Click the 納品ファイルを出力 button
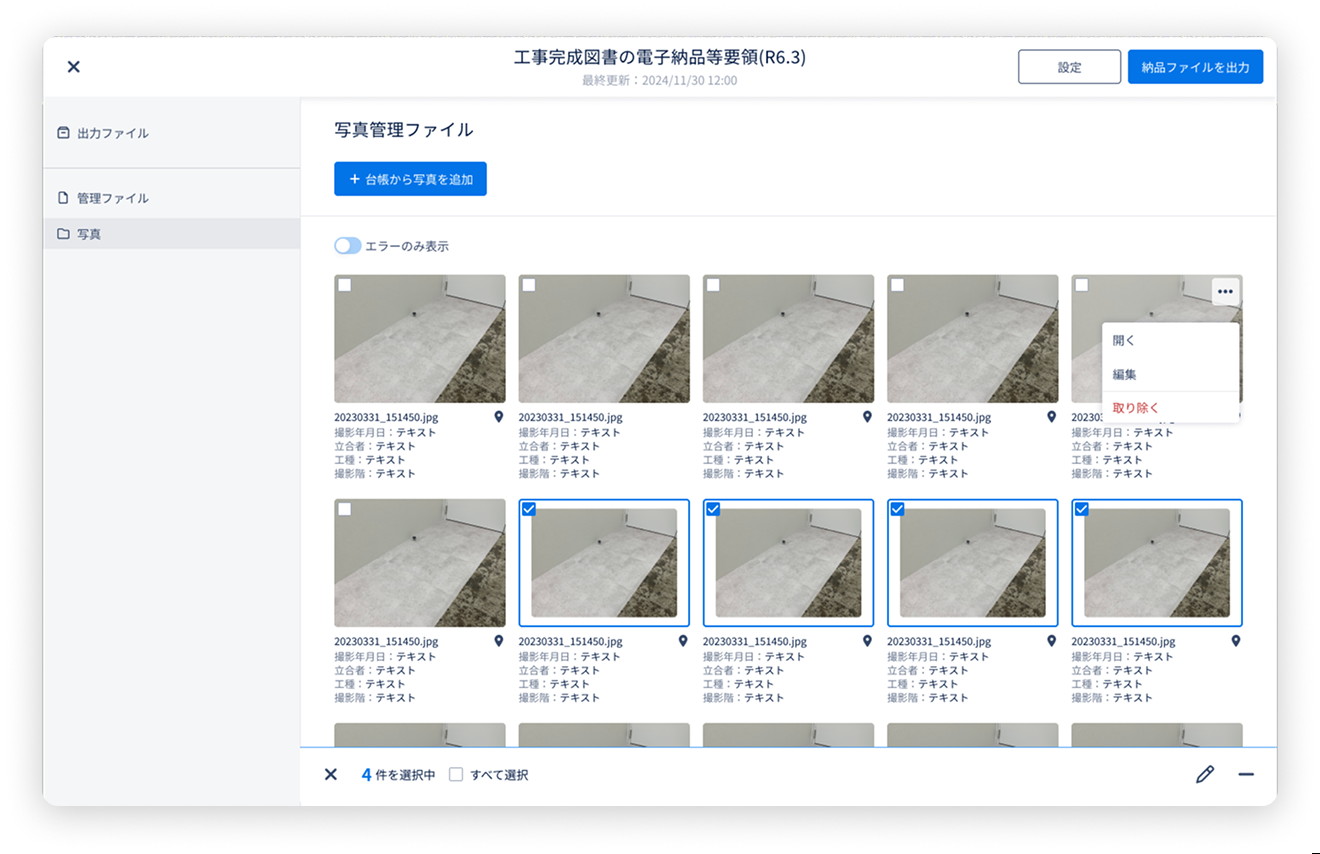Image resolution: width=1320 pixels, height=854 pixels. 1195,67
